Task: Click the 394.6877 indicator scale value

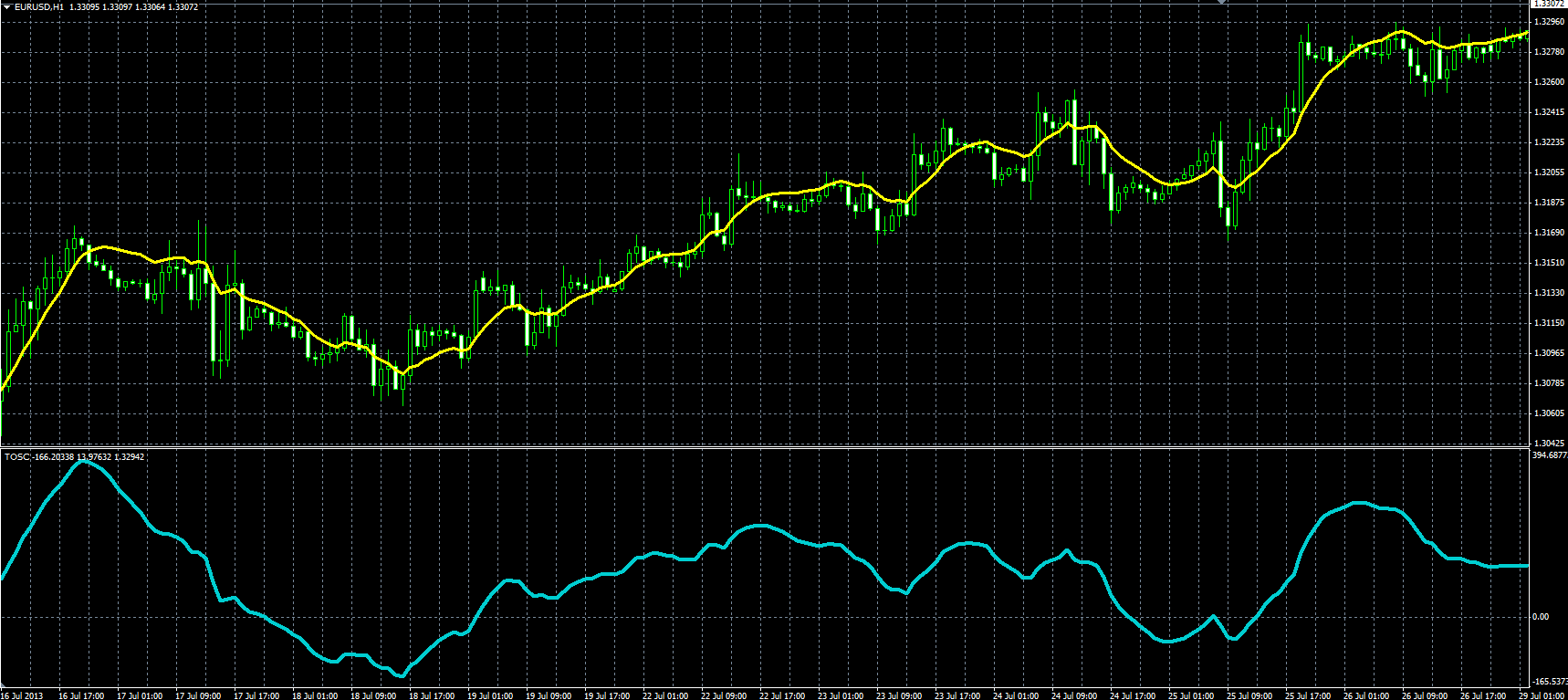Action: [1550, 454]
